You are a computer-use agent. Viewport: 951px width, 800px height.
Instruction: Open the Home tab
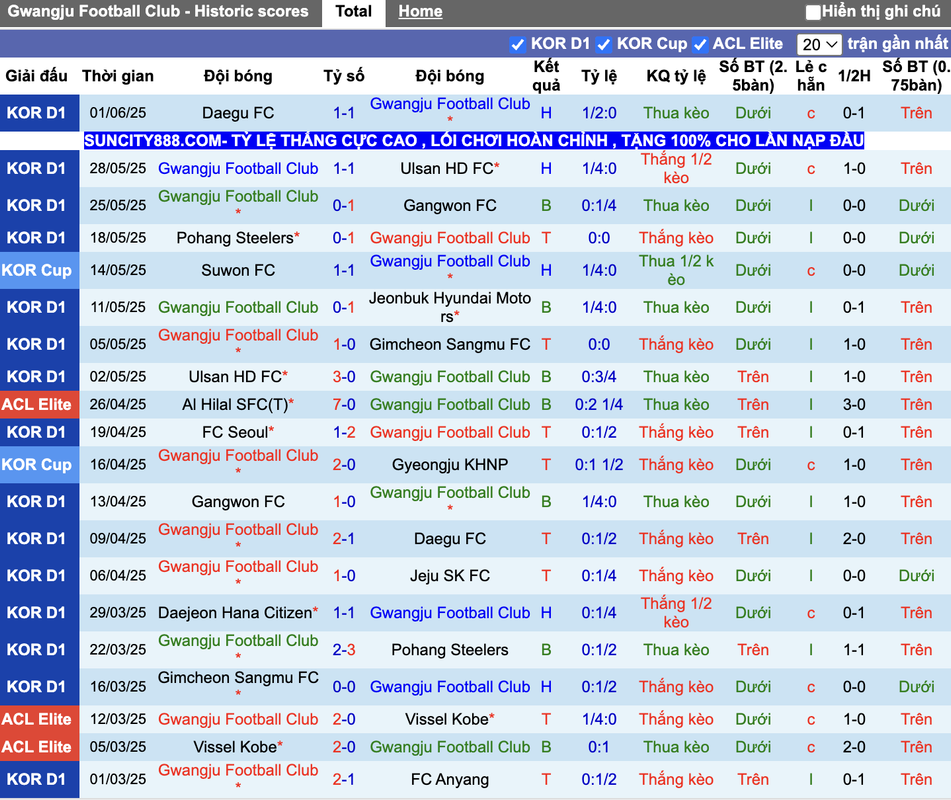pos(420,12)
